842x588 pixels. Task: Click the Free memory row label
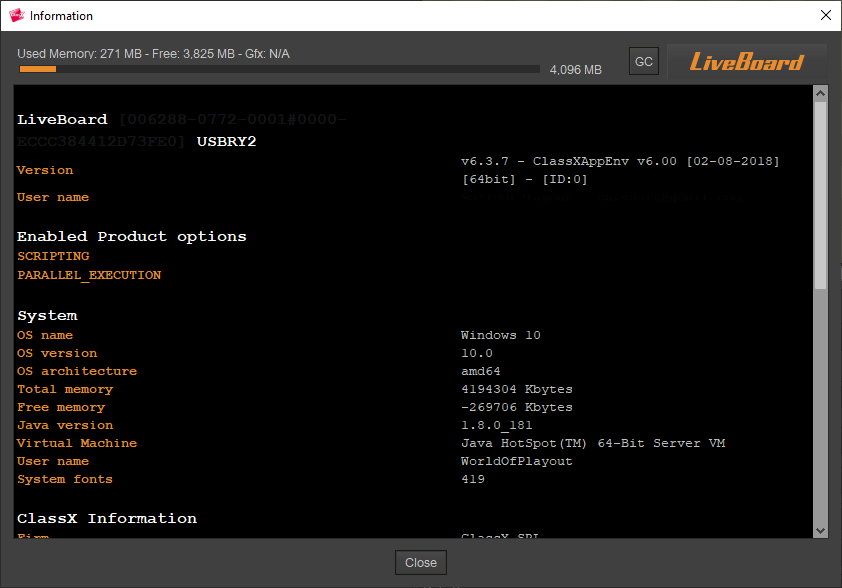click(61, 407)
